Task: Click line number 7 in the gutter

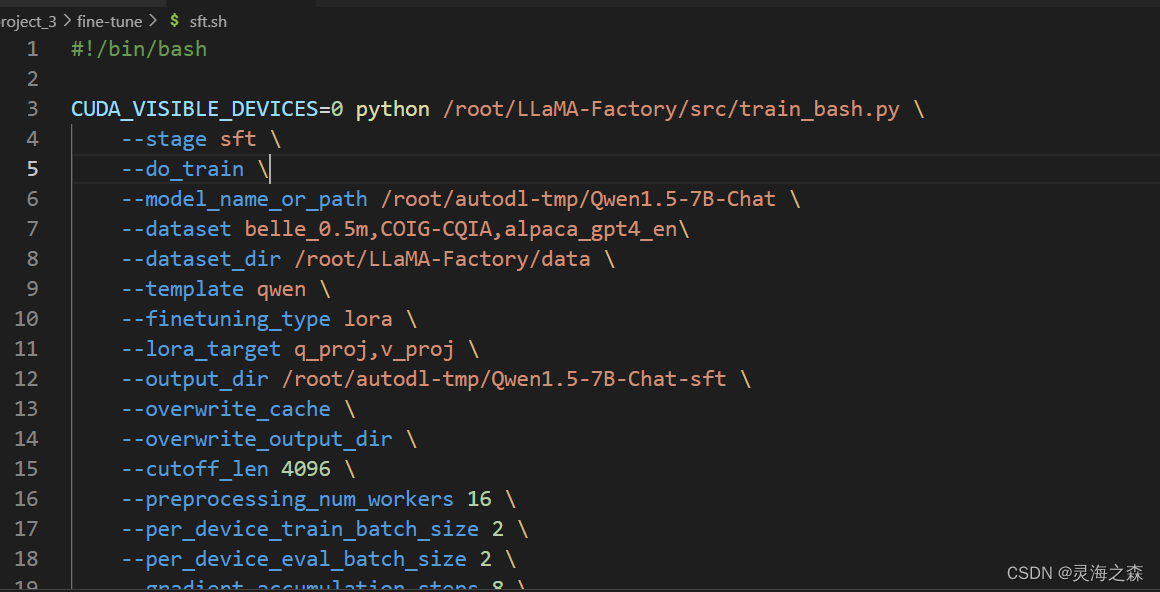Action: pos(32,229)
